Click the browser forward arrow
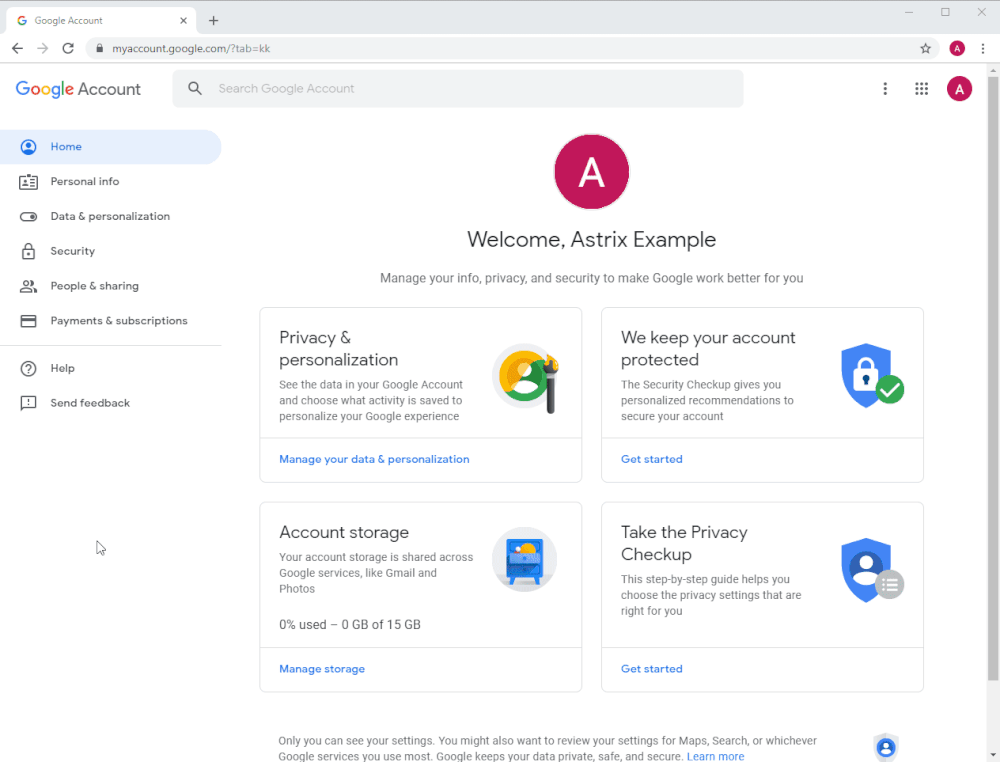The height and width of the screenshot is (762, 1000). click(x=43, y=48)
